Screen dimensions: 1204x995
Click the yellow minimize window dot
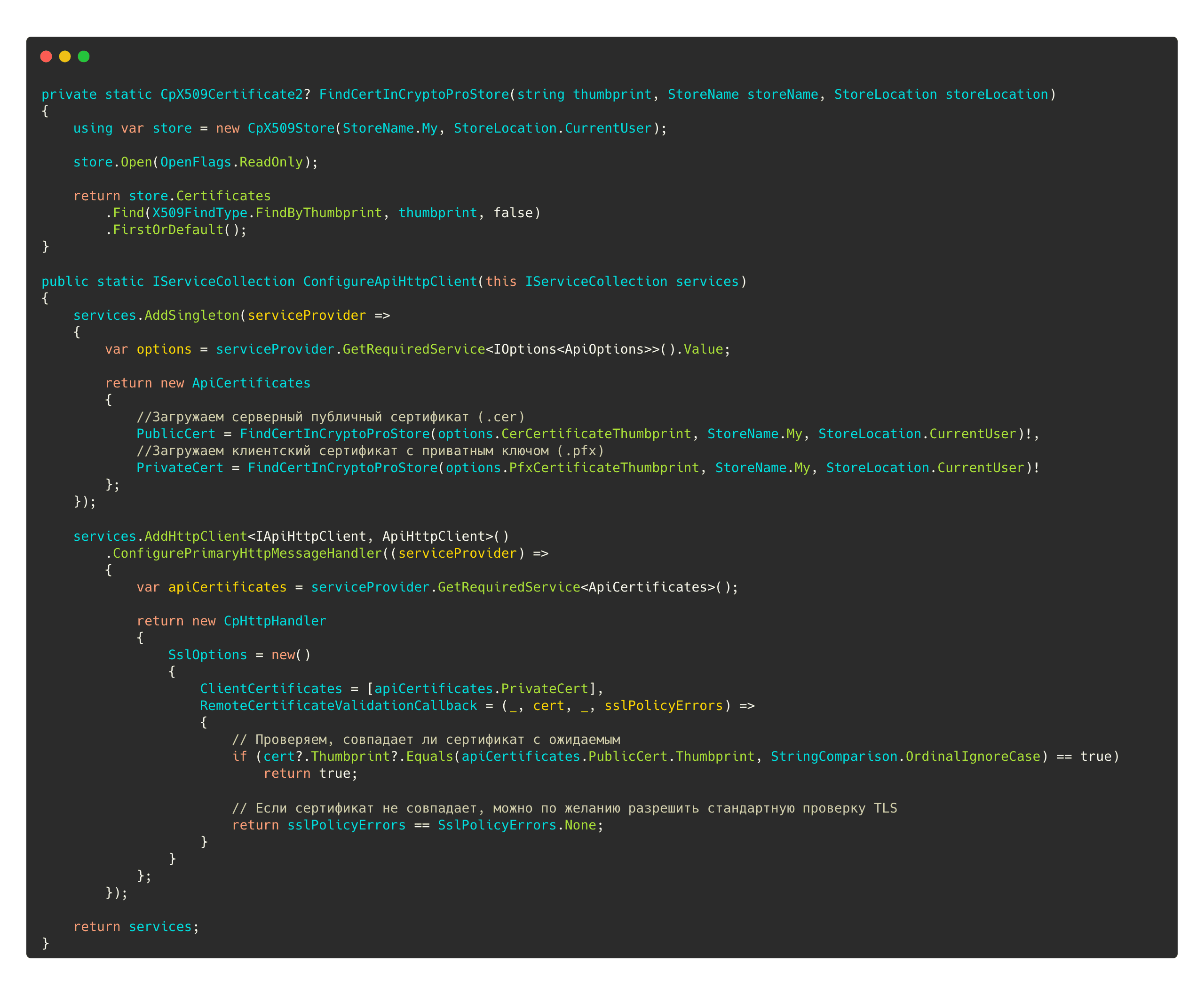tap(65, 56)
